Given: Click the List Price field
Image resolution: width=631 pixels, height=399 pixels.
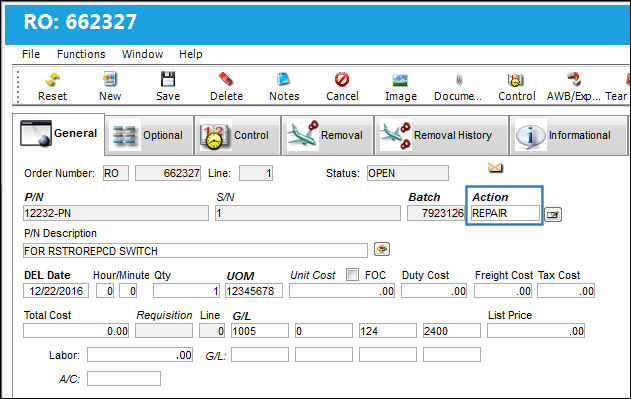Looking at the screenshot, I should click(536, 331).
